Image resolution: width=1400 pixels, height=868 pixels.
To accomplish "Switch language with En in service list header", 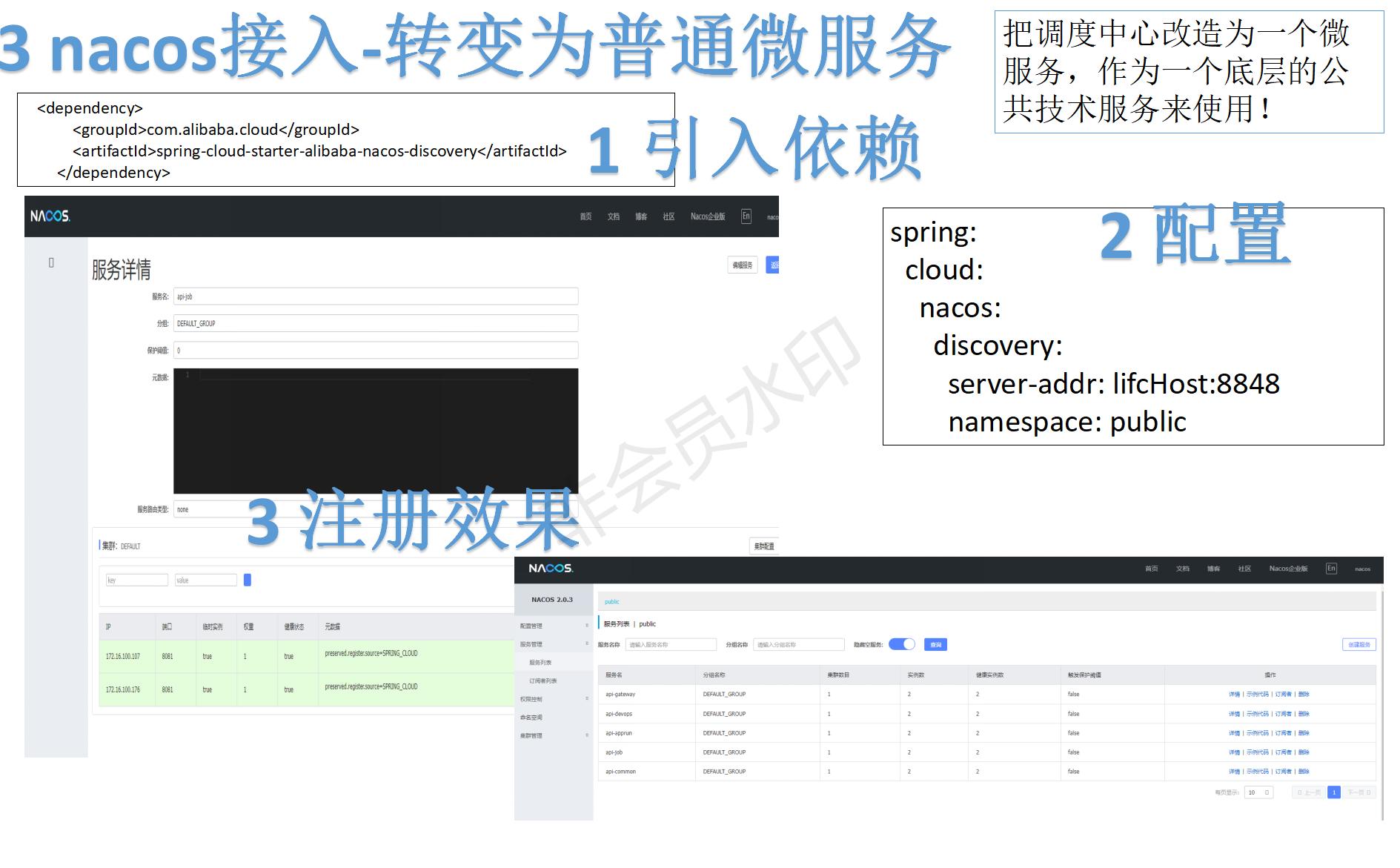I will click(x=1331, y=569).
